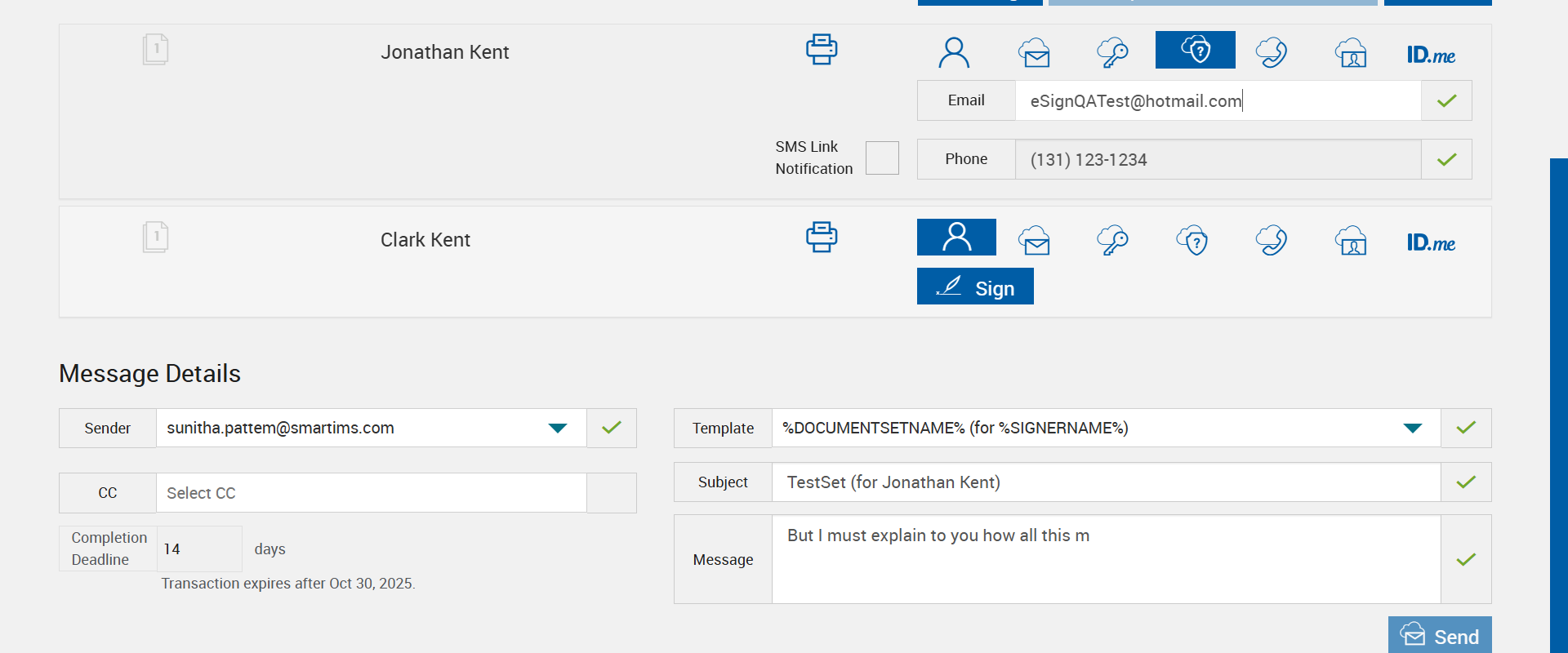Select password key authentication for Jonathan Kent

tap(1112, 53)
